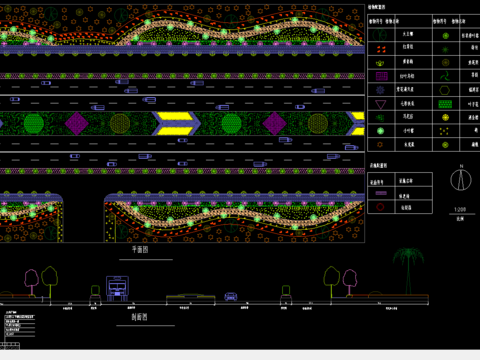The width and height of the screenshot is (480, 360).
Task: Click the leftmost green circle in median
Action: point(34,124)
